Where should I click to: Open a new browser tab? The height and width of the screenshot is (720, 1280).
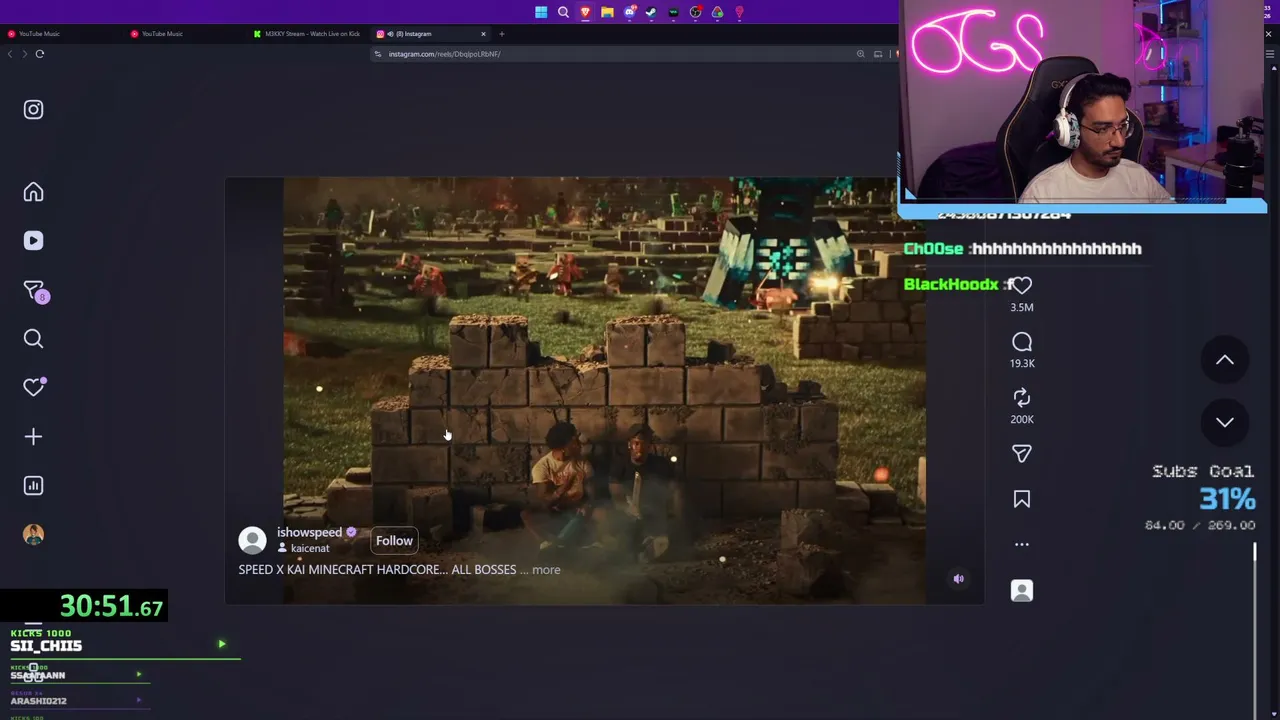click(x=502, y=34)
